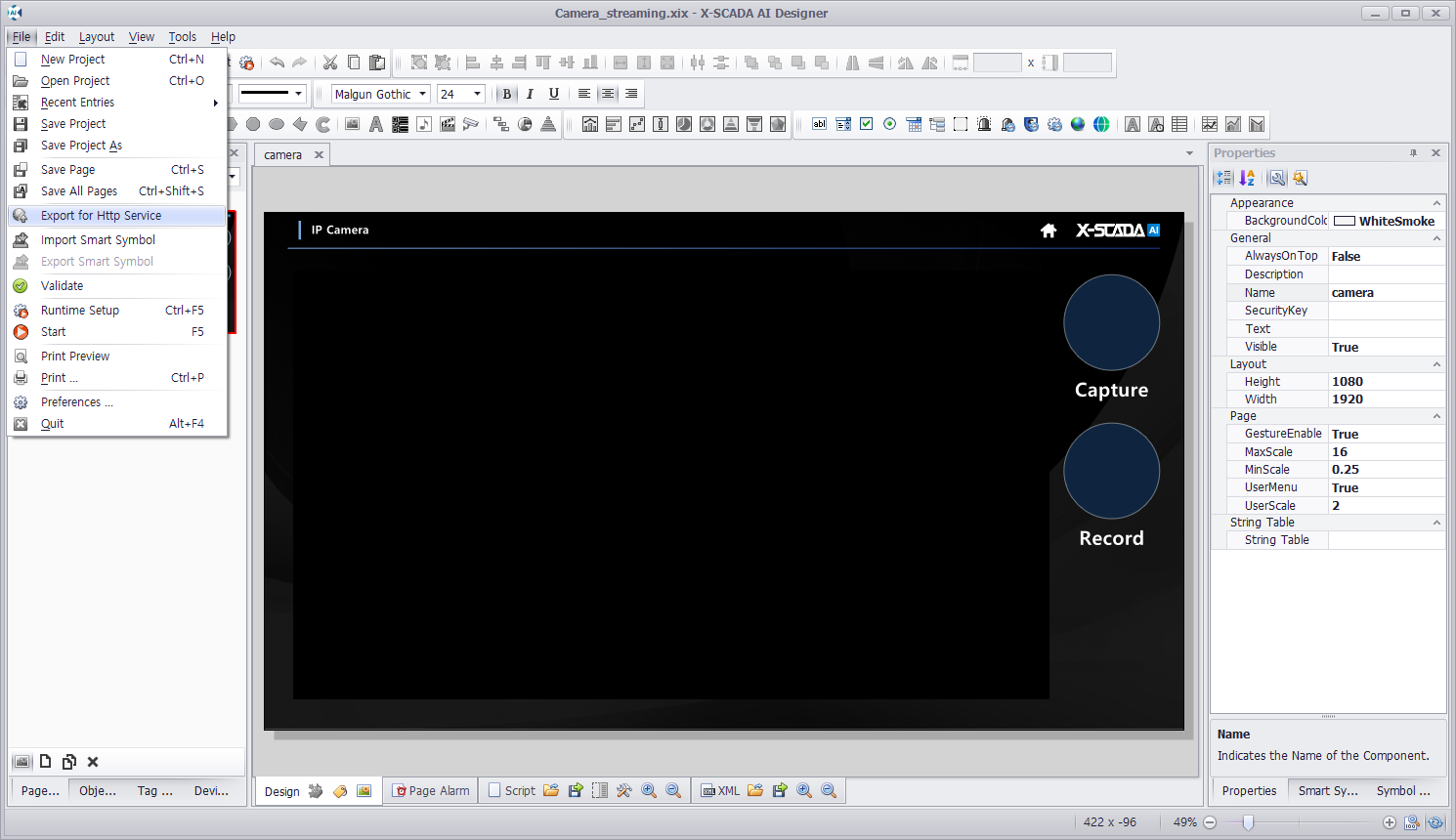Click the Capture circle button on canvas
1456x840 pixels.
[1111, 322]
